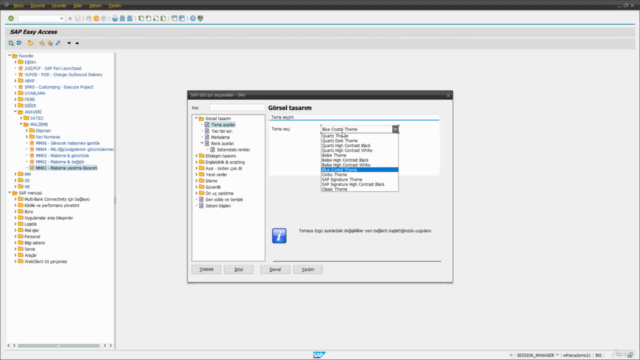
Task: Click the Yardım button in options dialog
Action: click(x=308, y=269)
